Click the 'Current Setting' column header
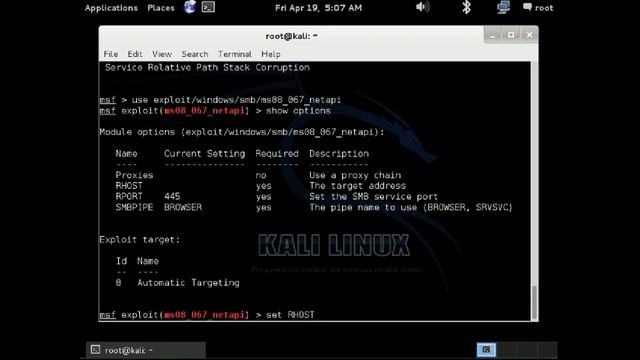Image resolution: width=640 pixels, height=360 pixels. (x=204, y=153)
